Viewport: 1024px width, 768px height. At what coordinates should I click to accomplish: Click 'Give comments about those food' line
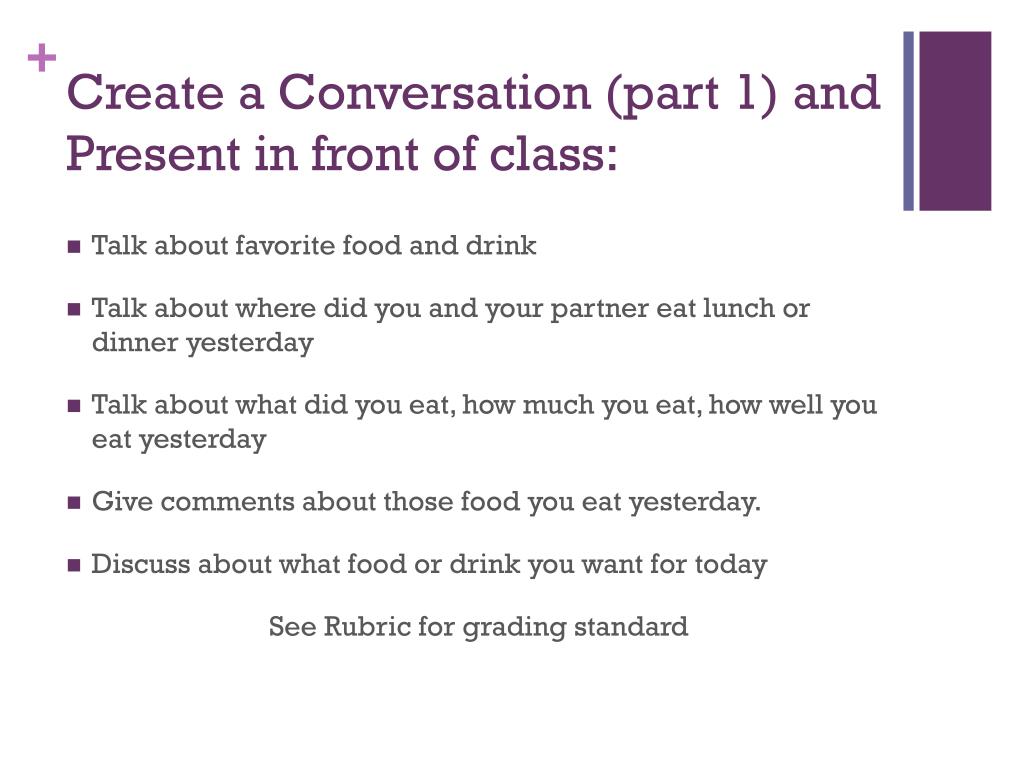click(x=426, y=502)
